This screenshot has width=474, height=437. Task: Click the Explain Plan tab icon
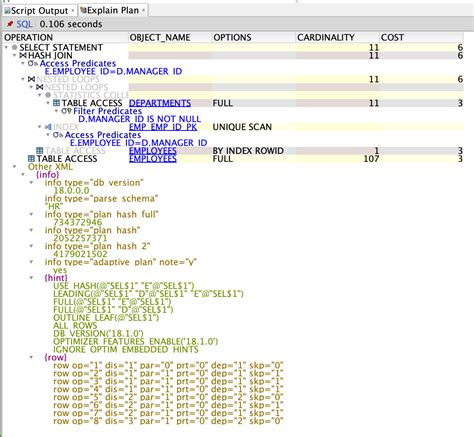point(83,10)
